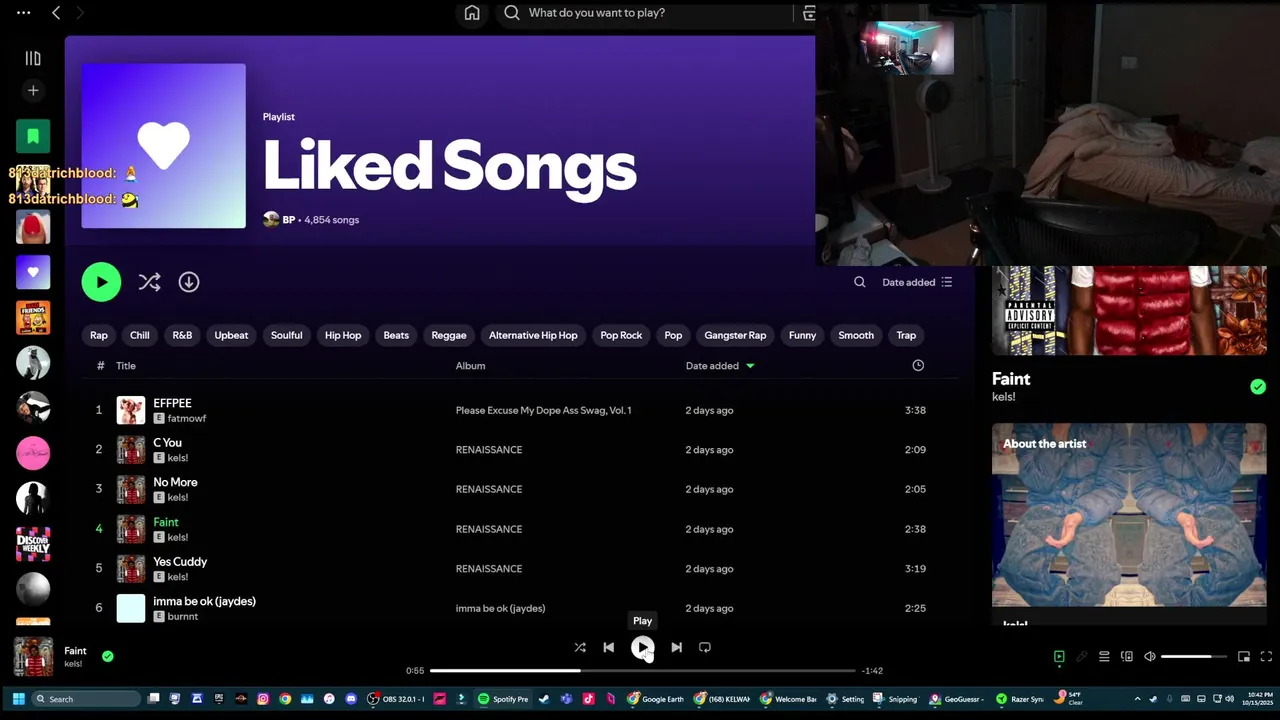Screen dimensions: 1280x720
Task: Filter songs by Hip Hop tag
Action: click(343, 335)
